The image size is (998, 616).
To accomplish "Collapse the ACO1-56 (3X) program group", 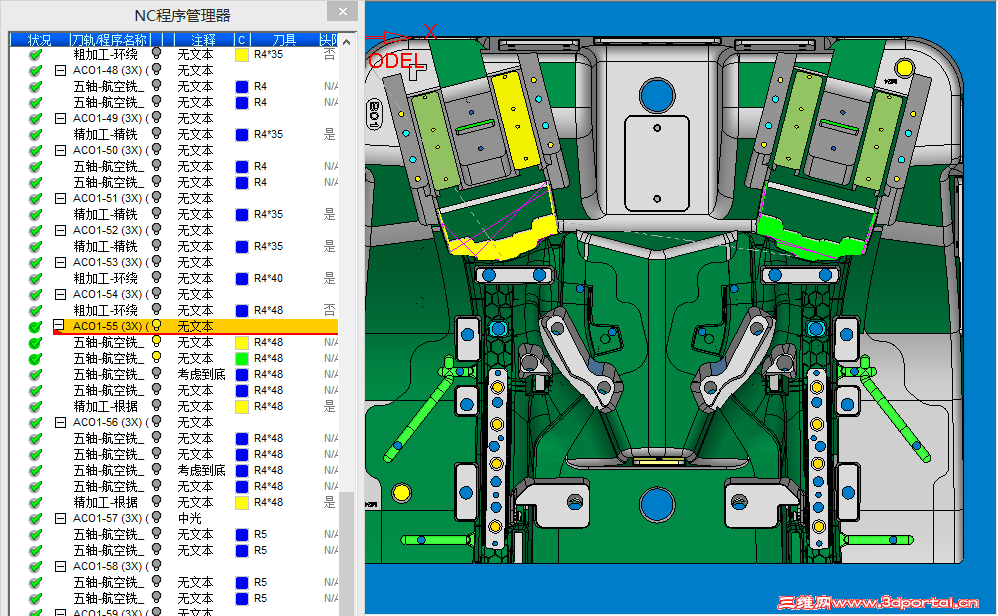I will 60,423.
